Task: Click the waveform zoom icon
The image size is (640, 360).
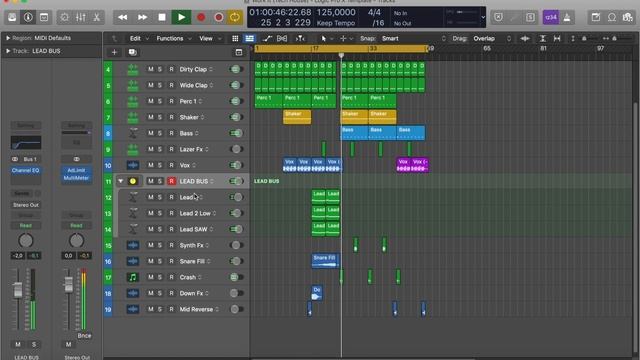Action: 525,38
